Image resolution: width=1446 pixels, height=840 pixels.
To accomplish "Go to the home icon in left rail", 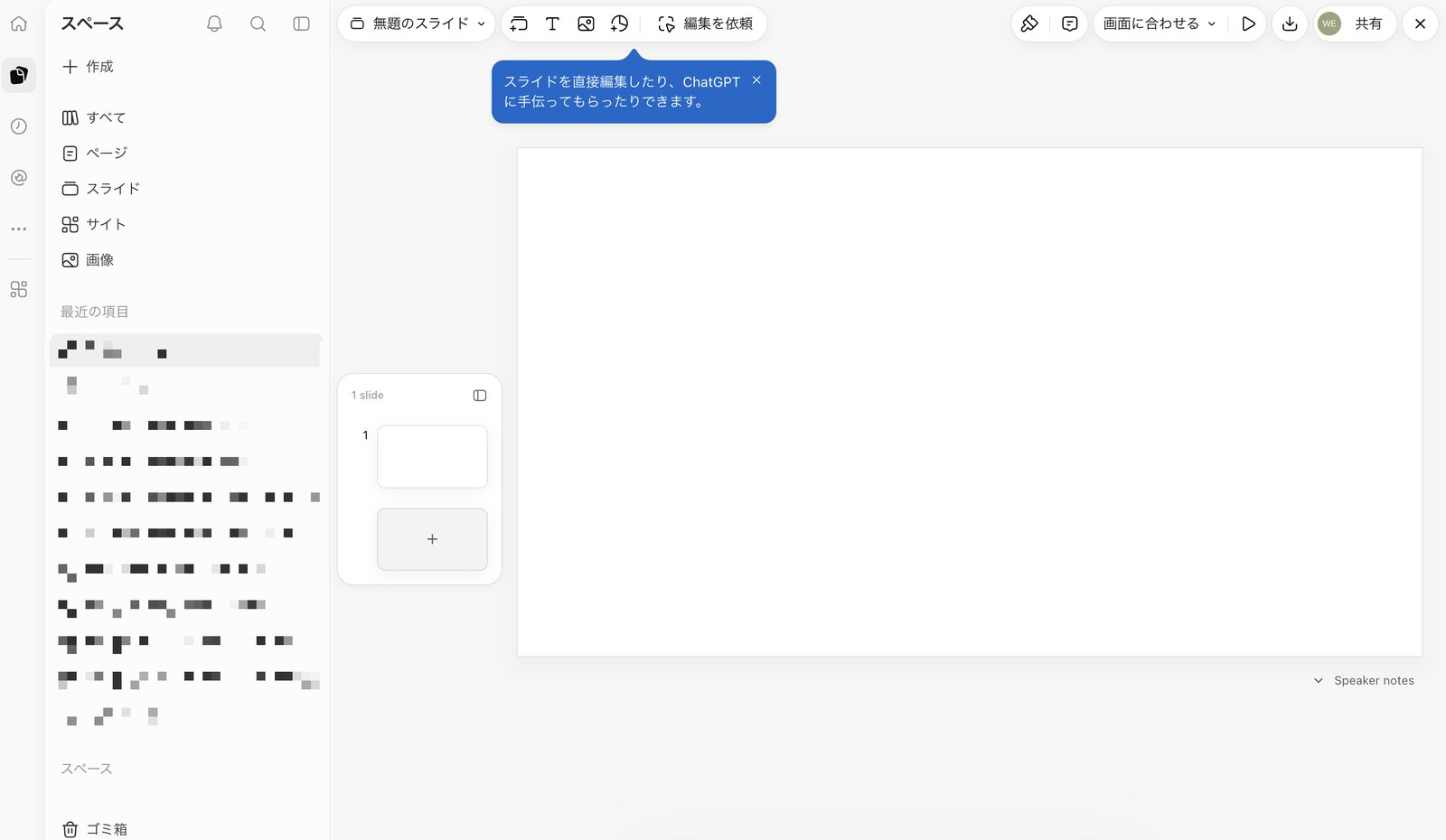I will pyautogui.click(x=19, y=24).
